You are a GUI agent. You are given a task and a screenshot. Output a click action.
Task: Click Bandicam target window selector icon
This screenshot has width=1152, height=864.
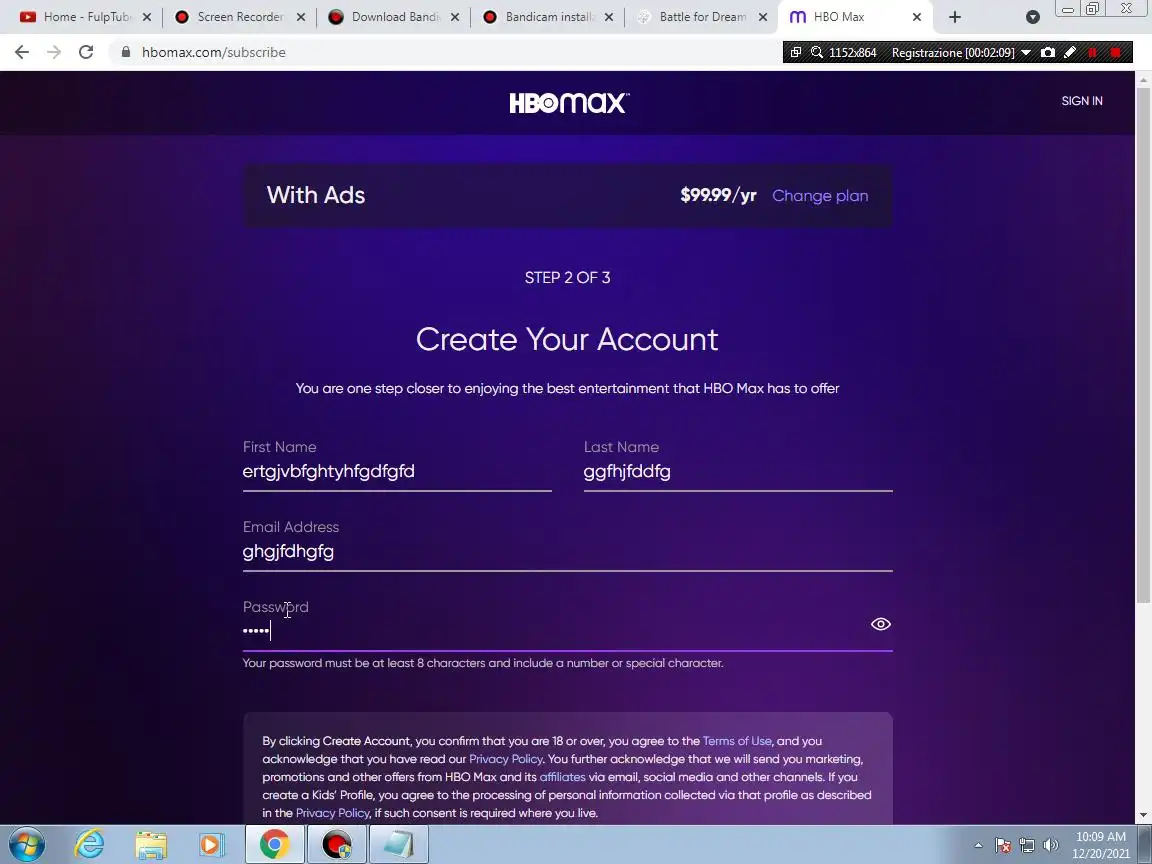(796, 52)
